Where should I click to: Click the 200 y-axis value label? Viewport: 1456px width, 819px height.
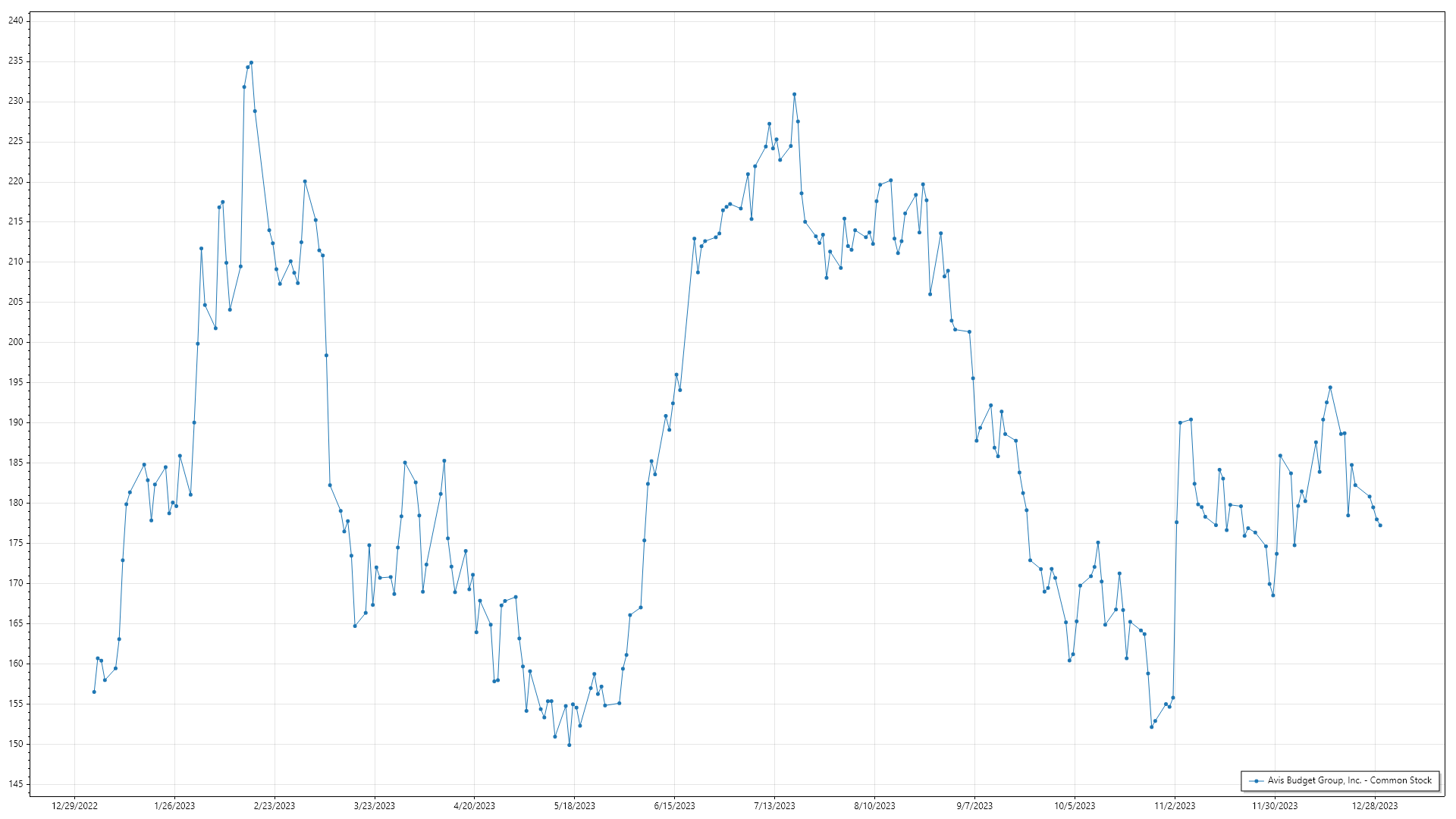(15, 342)
